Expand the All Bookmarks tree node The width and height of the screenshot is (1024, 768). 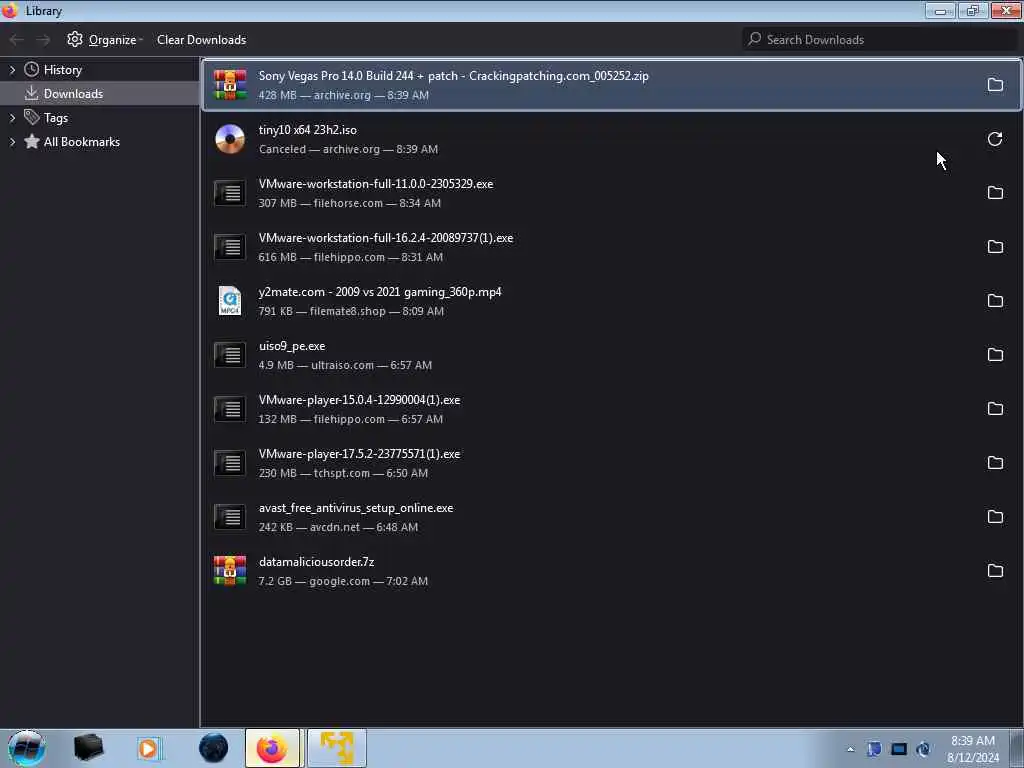[x=12, y=142]
